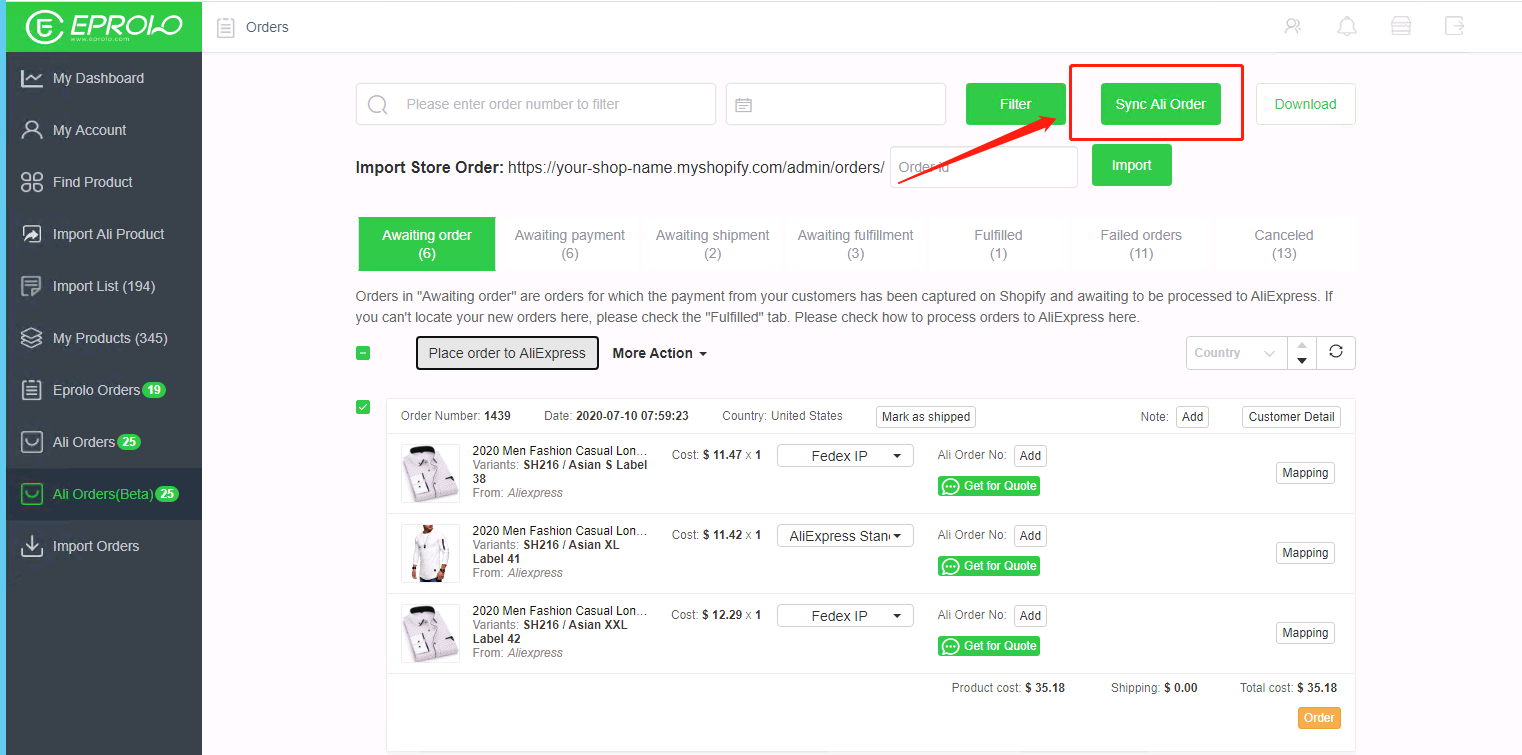
Task: Click the My Products layers icon
Action: [32, 338]
